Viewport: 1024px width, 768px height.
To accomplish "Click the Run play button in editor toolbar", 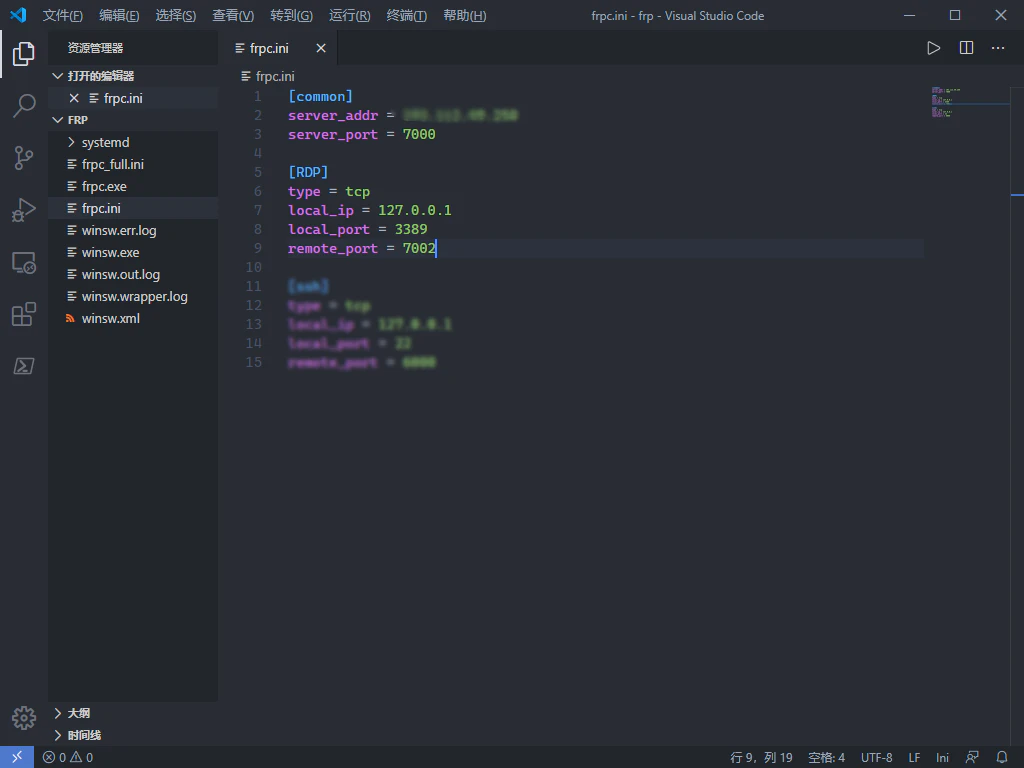I will tap(933, 48).
